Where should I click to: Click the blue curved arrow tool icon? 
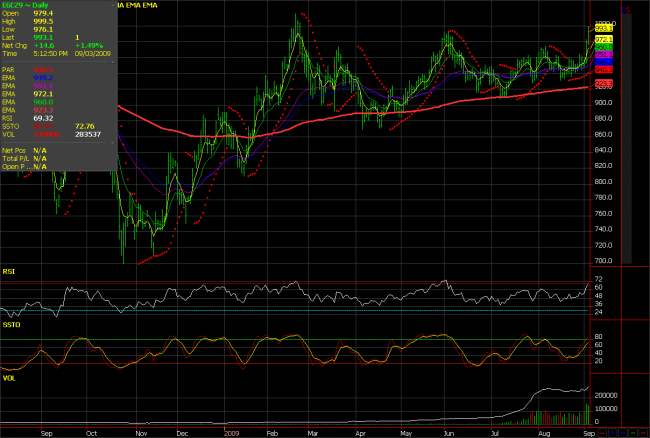[612, 433]
